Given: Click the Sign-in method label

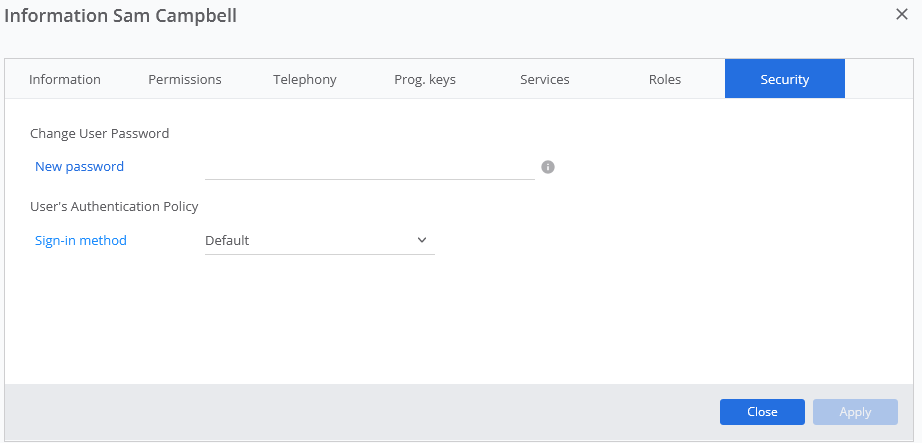Looking at the screenshot, I should pyautogui.click(x=81, y=241).
